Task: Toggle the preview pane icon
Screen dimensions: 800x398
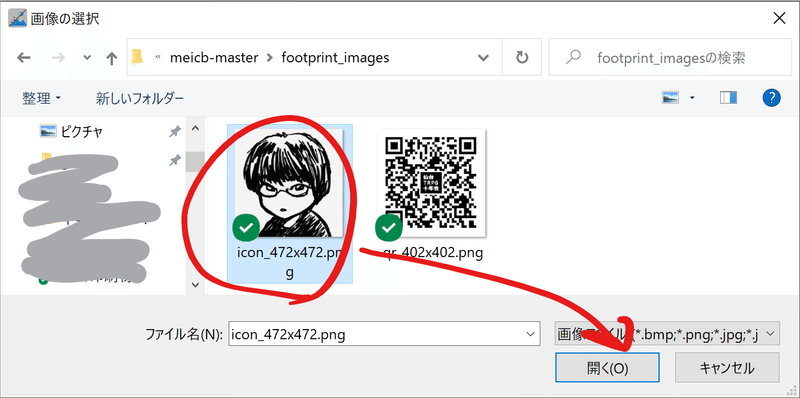Action: (729, 97)
